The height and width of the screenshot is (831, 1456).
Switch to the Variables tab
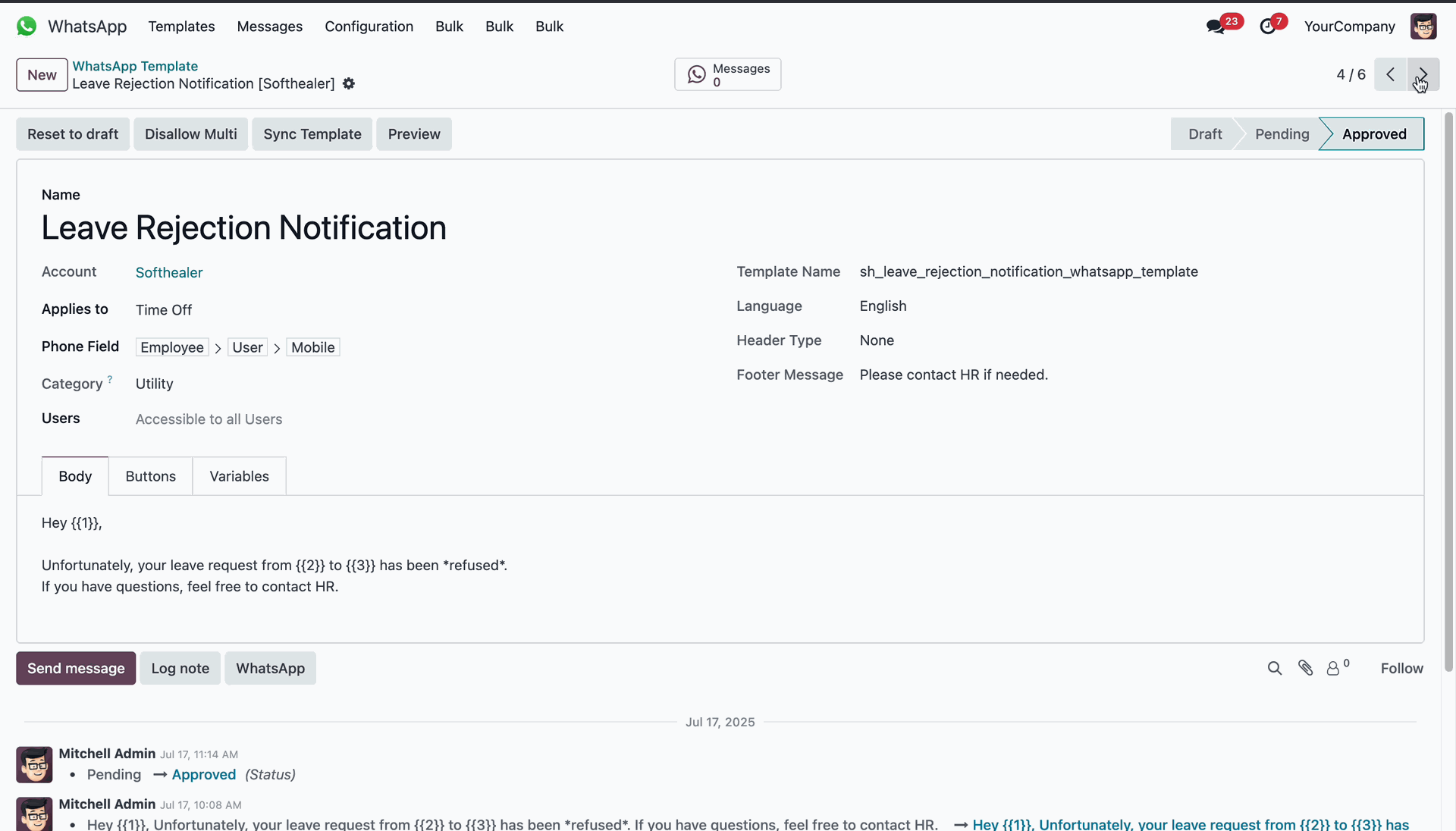239,476
